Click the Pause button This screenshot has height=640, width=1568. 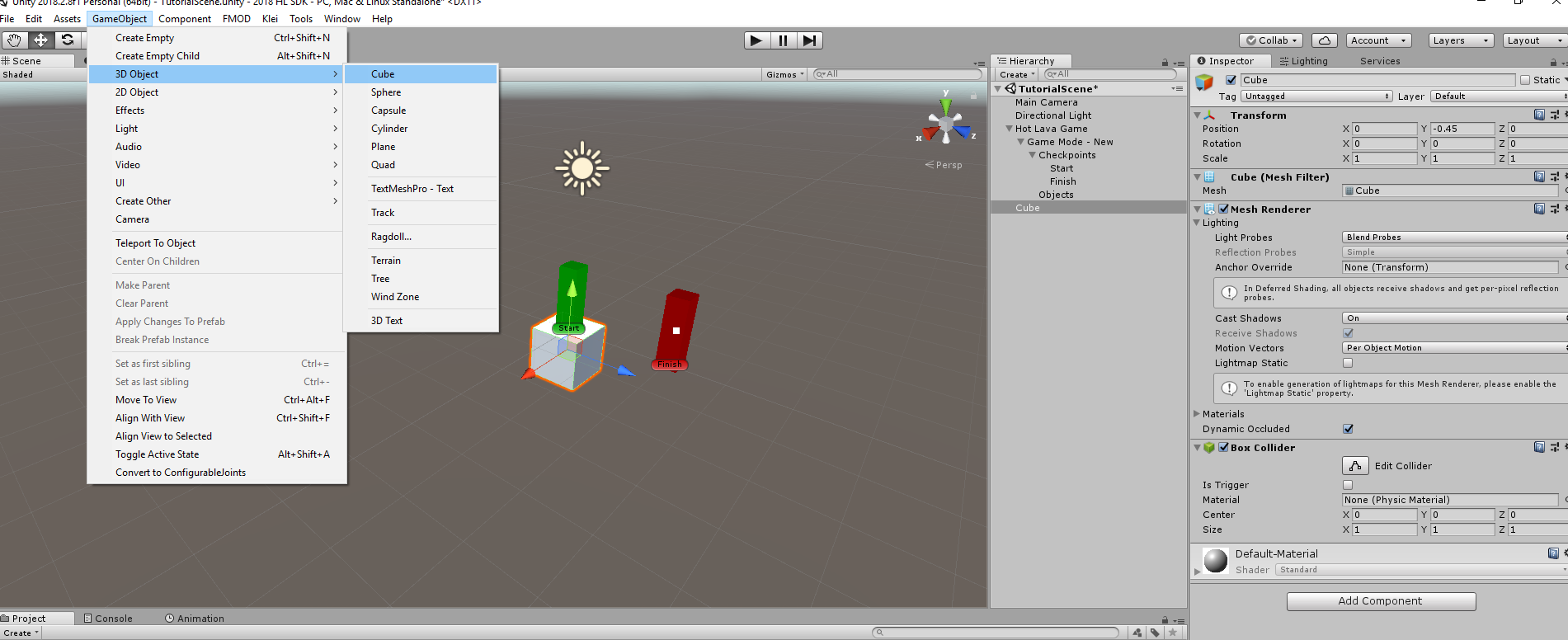[x=783, y=40]
